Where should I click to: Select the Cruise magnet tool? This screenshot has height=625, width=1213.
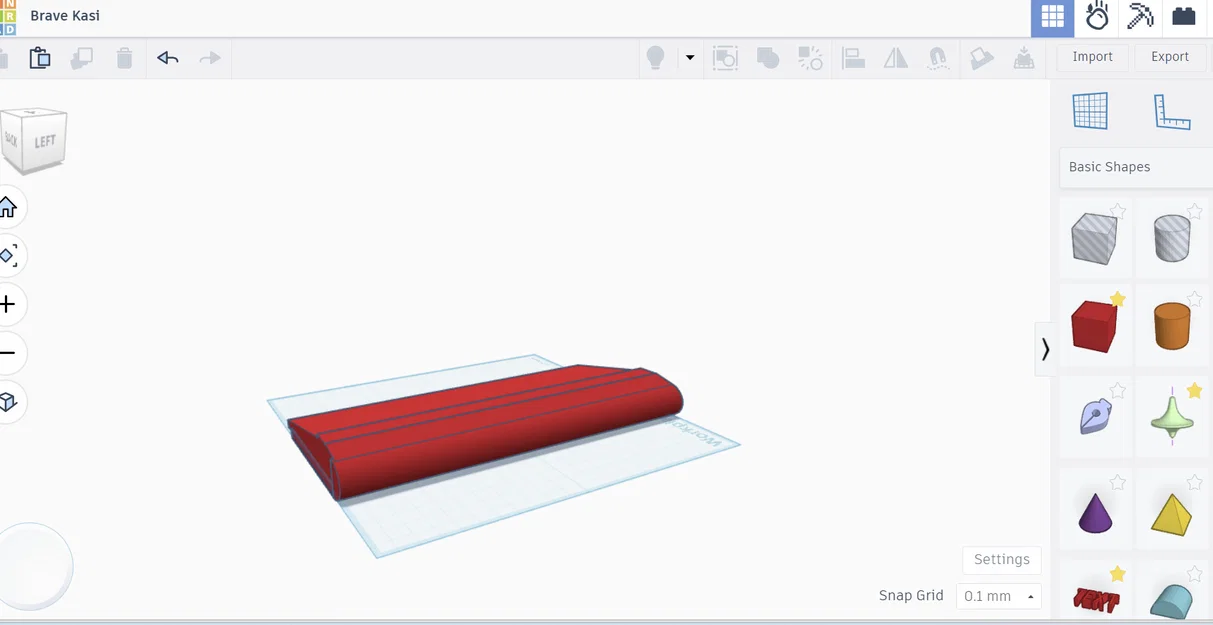pyautogui.click(x=938, y=58)
